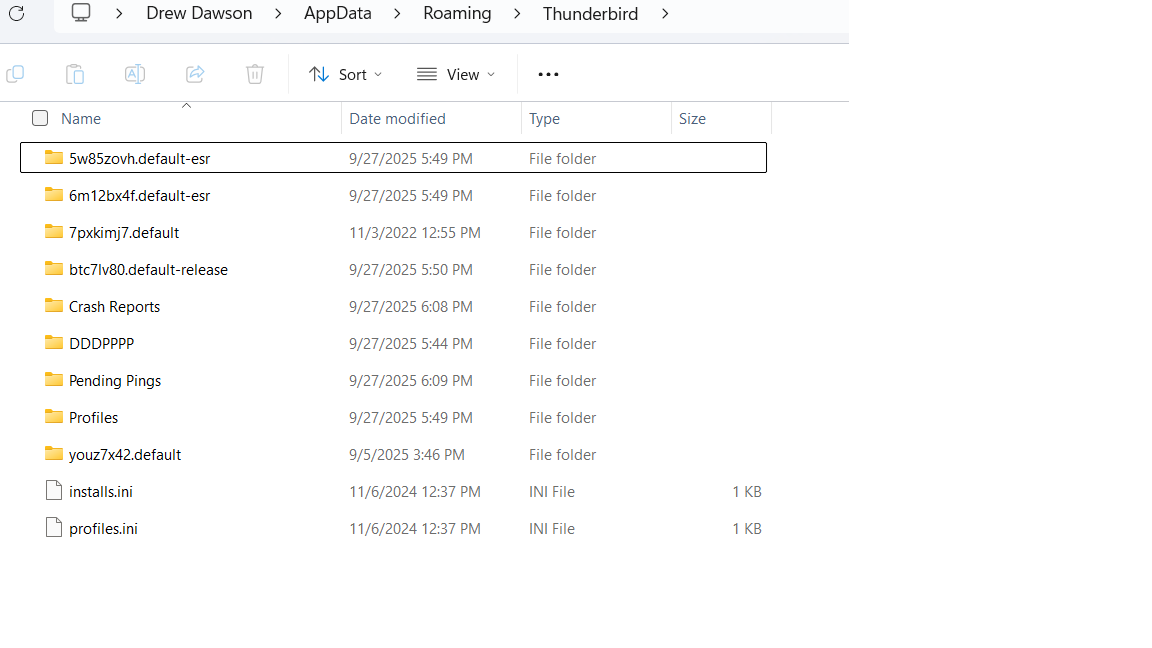The image size is (1152, 648).
Task: Click folder icon of youz7x42.default
Action: point(54,453)
